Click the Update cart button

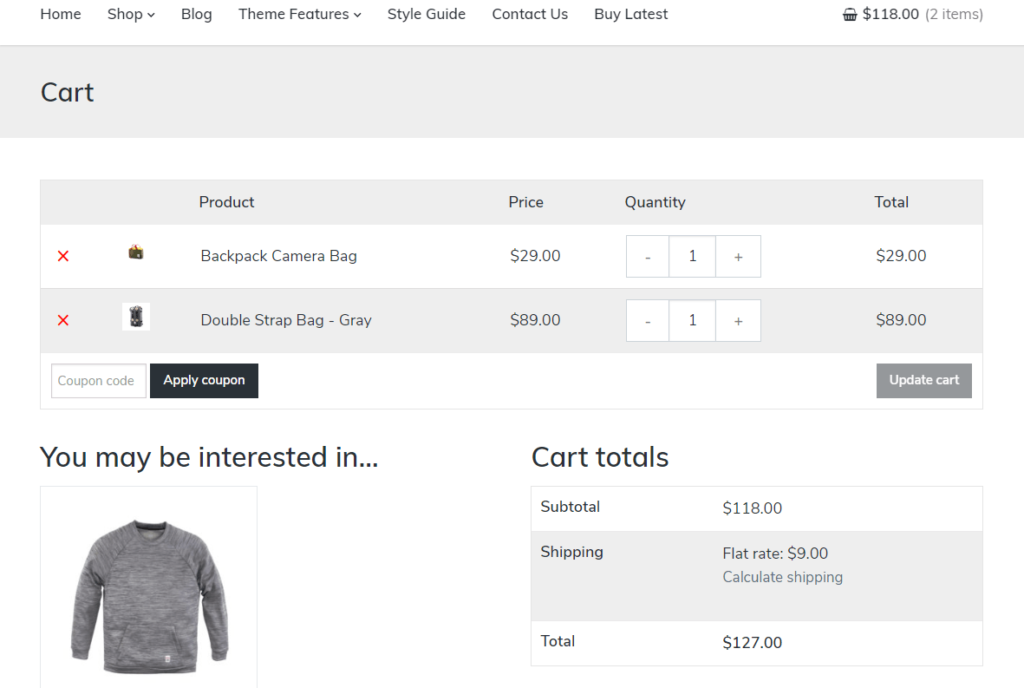tap(924, 380)
